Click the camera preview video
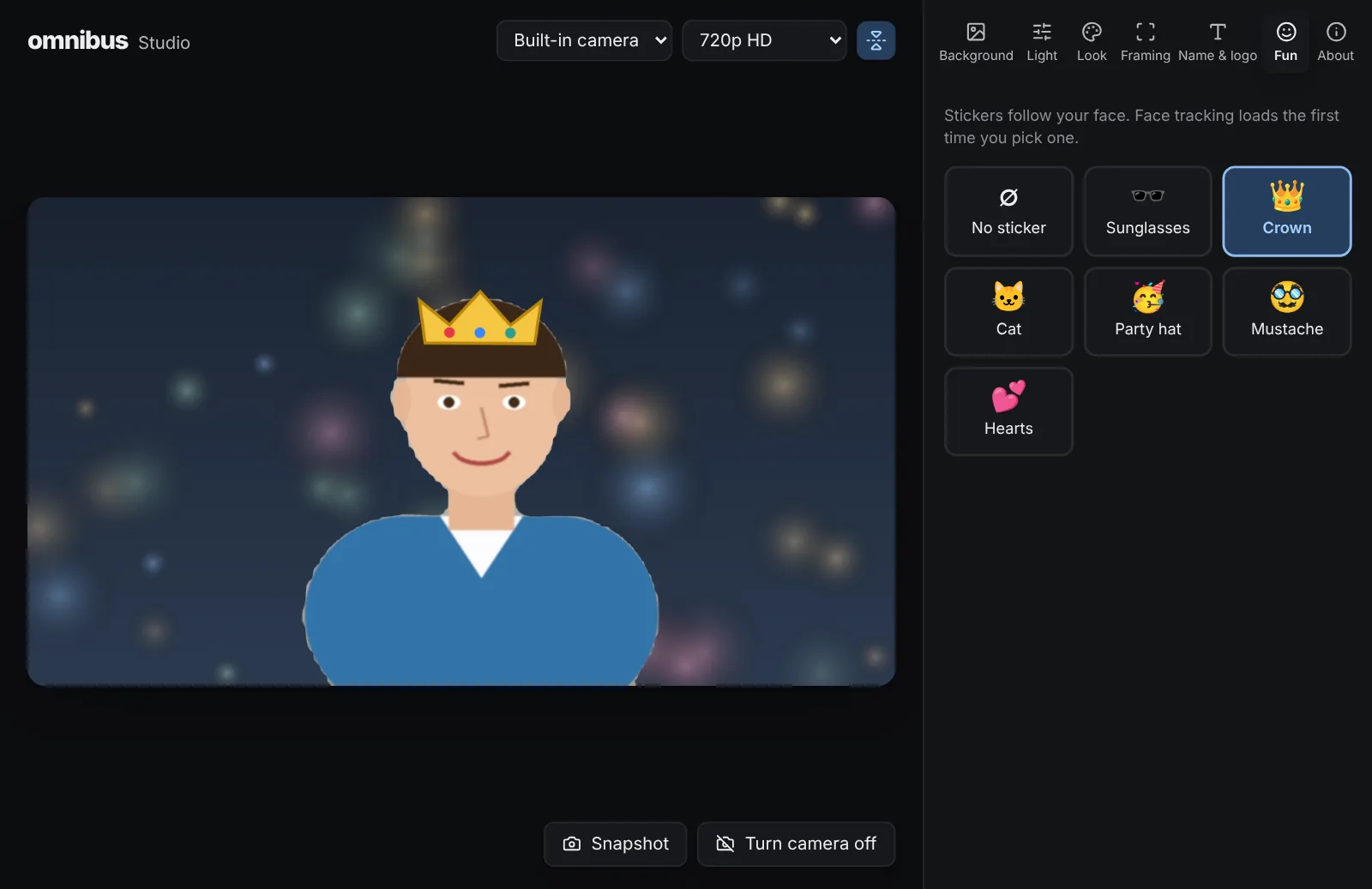 461,441
